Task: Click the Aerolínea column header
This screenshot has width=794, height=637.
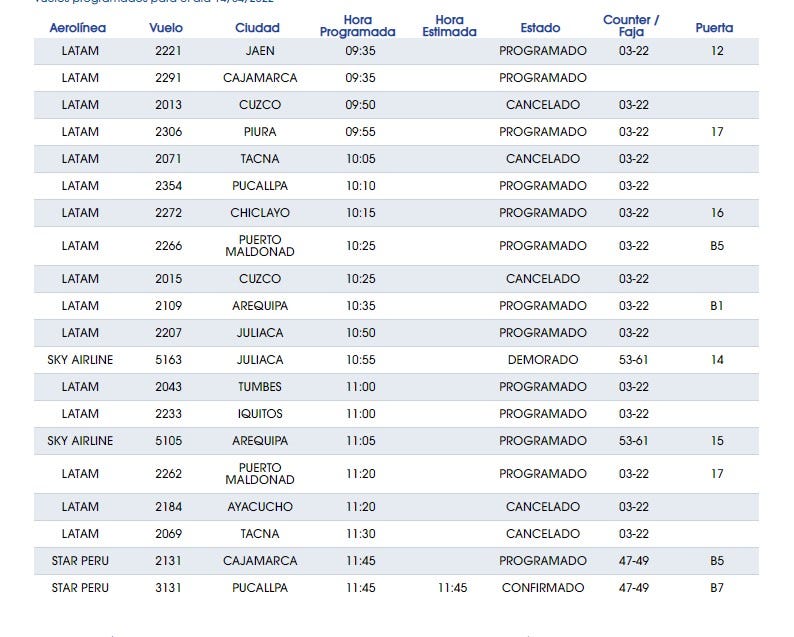Action: coord(77,28)
